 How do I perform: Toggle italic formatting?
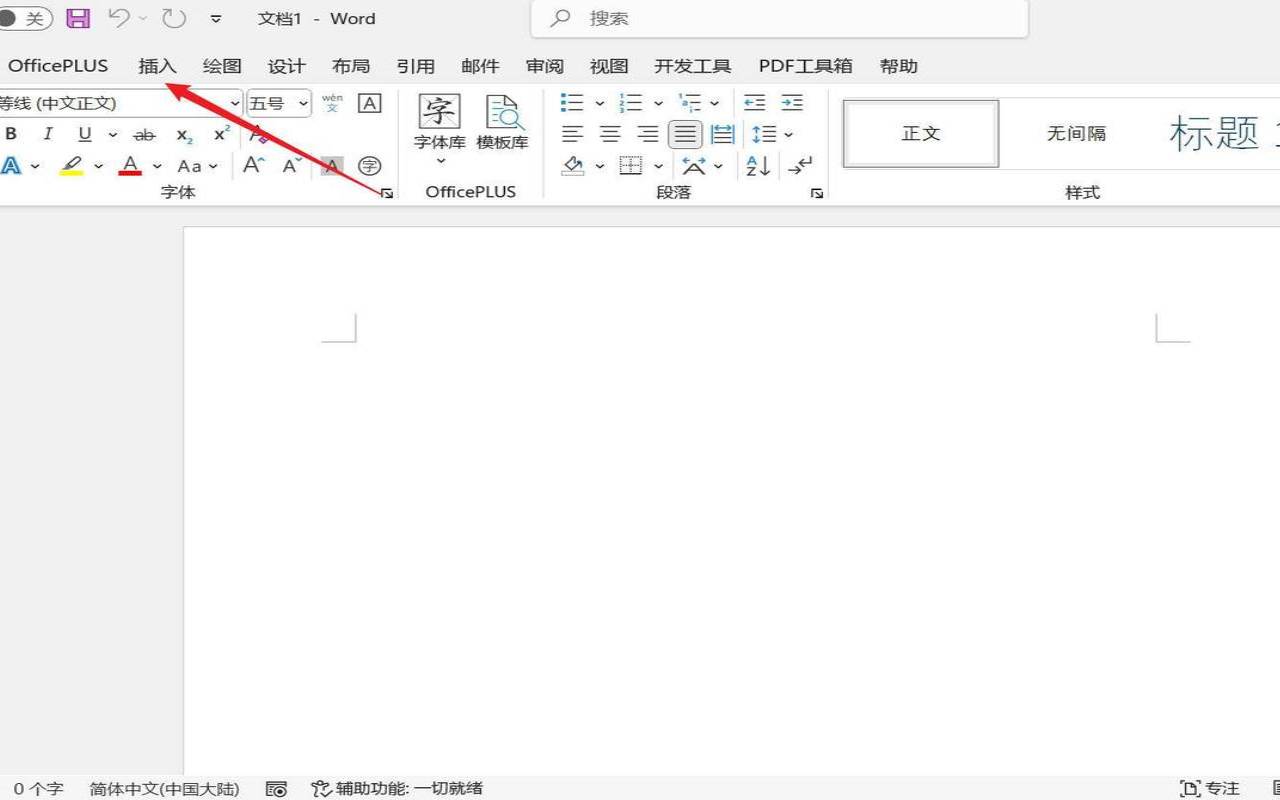click(47, 135)
